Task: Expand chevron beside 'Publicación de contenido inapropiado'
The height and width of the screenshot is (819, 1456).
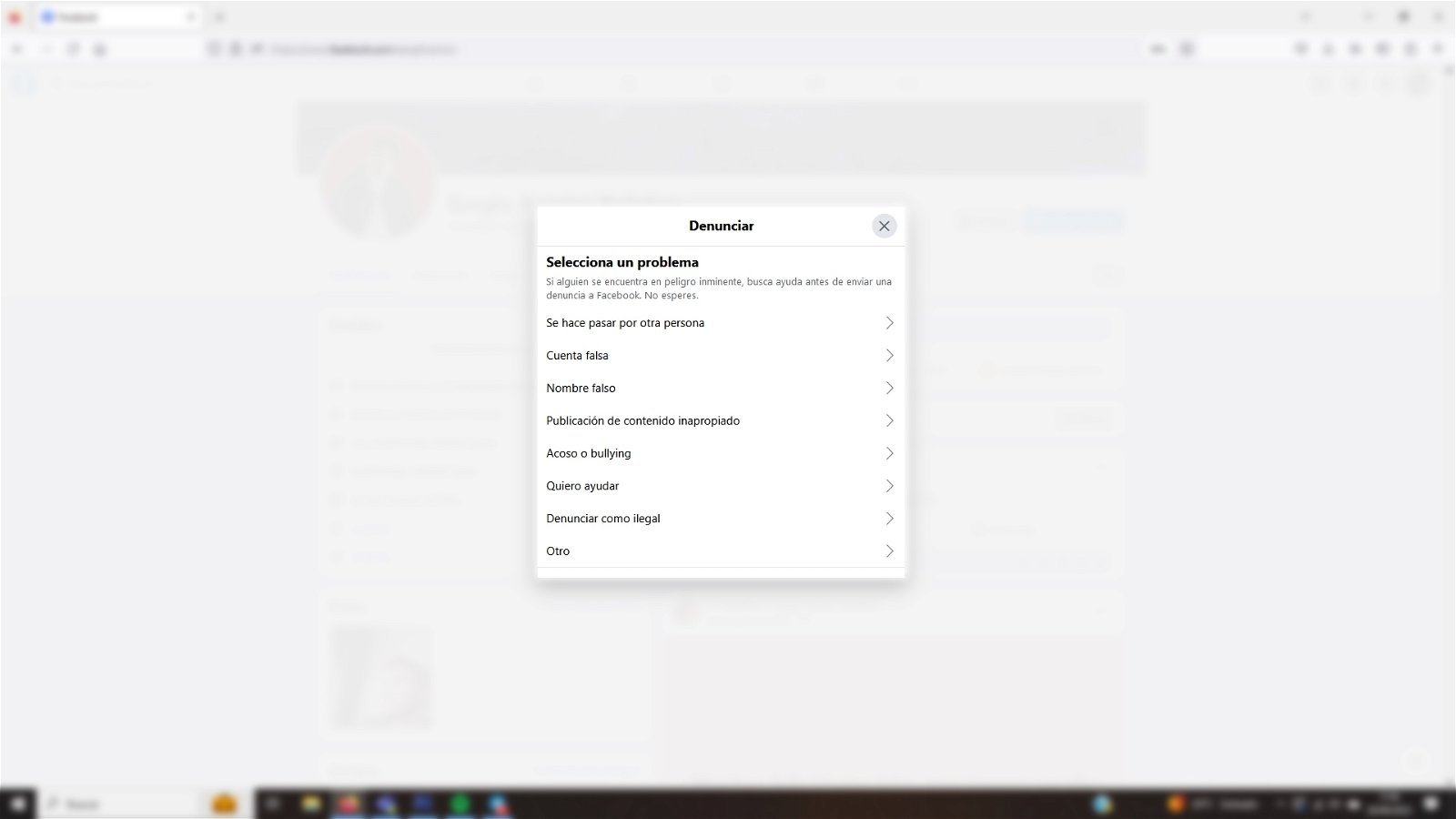Action: [889, 420]
